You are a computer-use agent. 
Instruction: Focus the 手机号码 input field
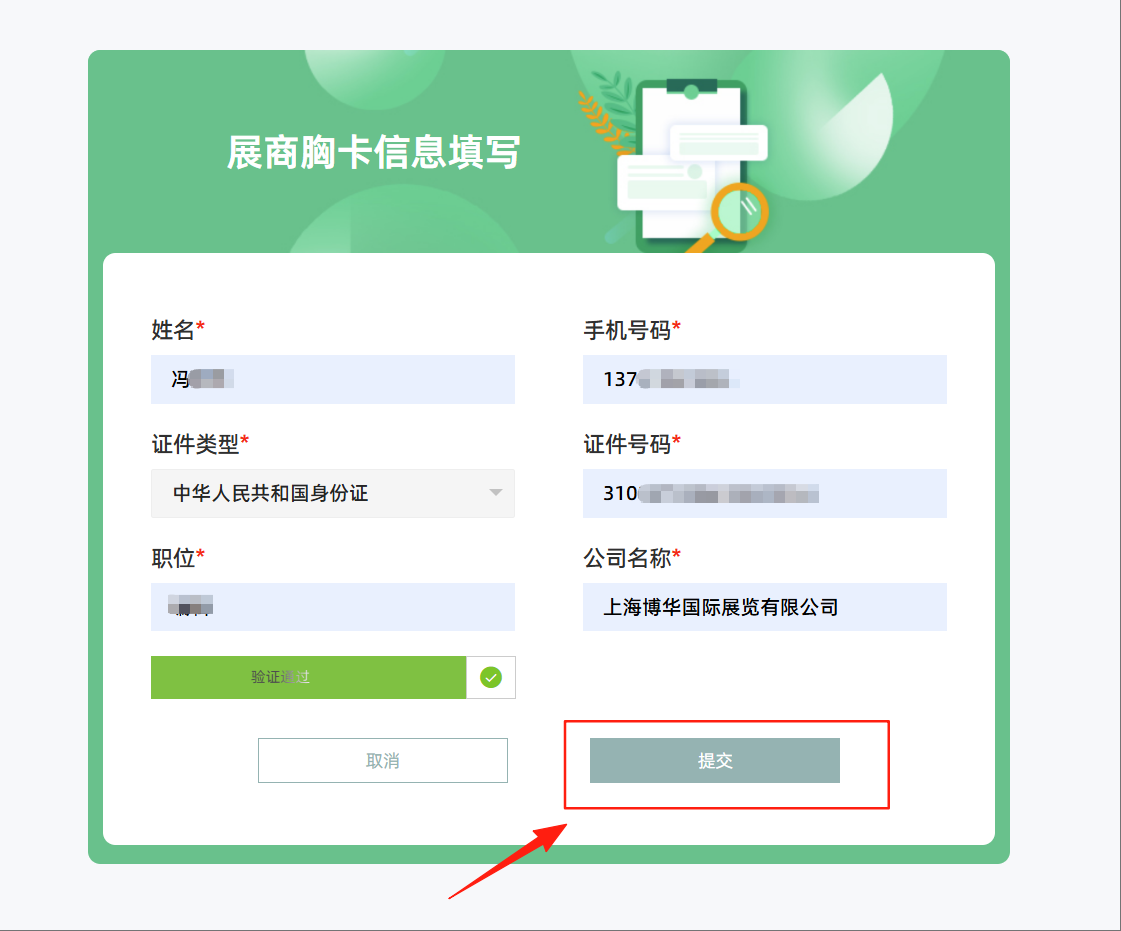pos(764,379)
